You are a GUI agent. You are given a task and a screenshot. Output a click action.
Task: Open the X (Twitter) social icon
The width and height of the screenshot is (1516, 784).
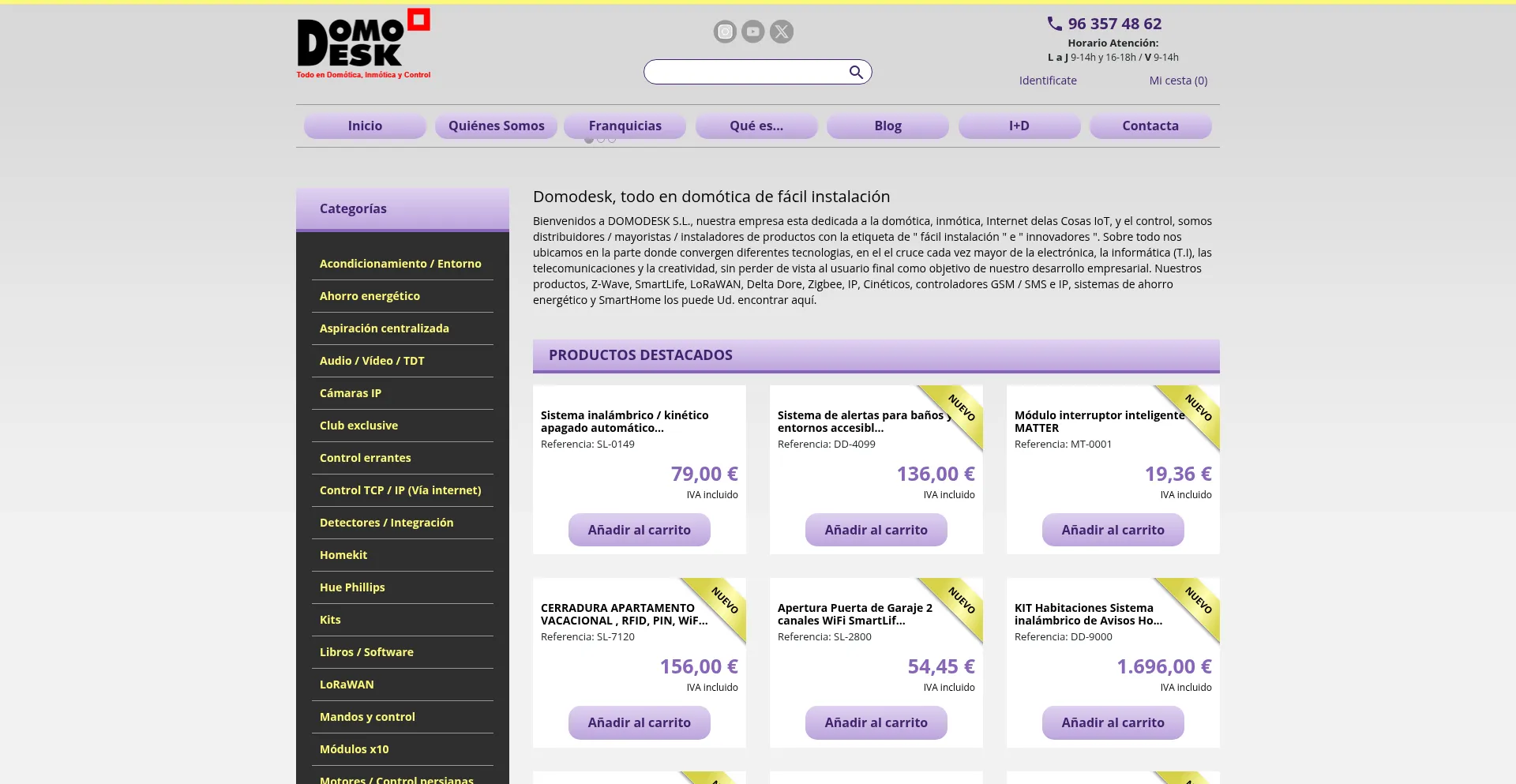pos(782,32)
